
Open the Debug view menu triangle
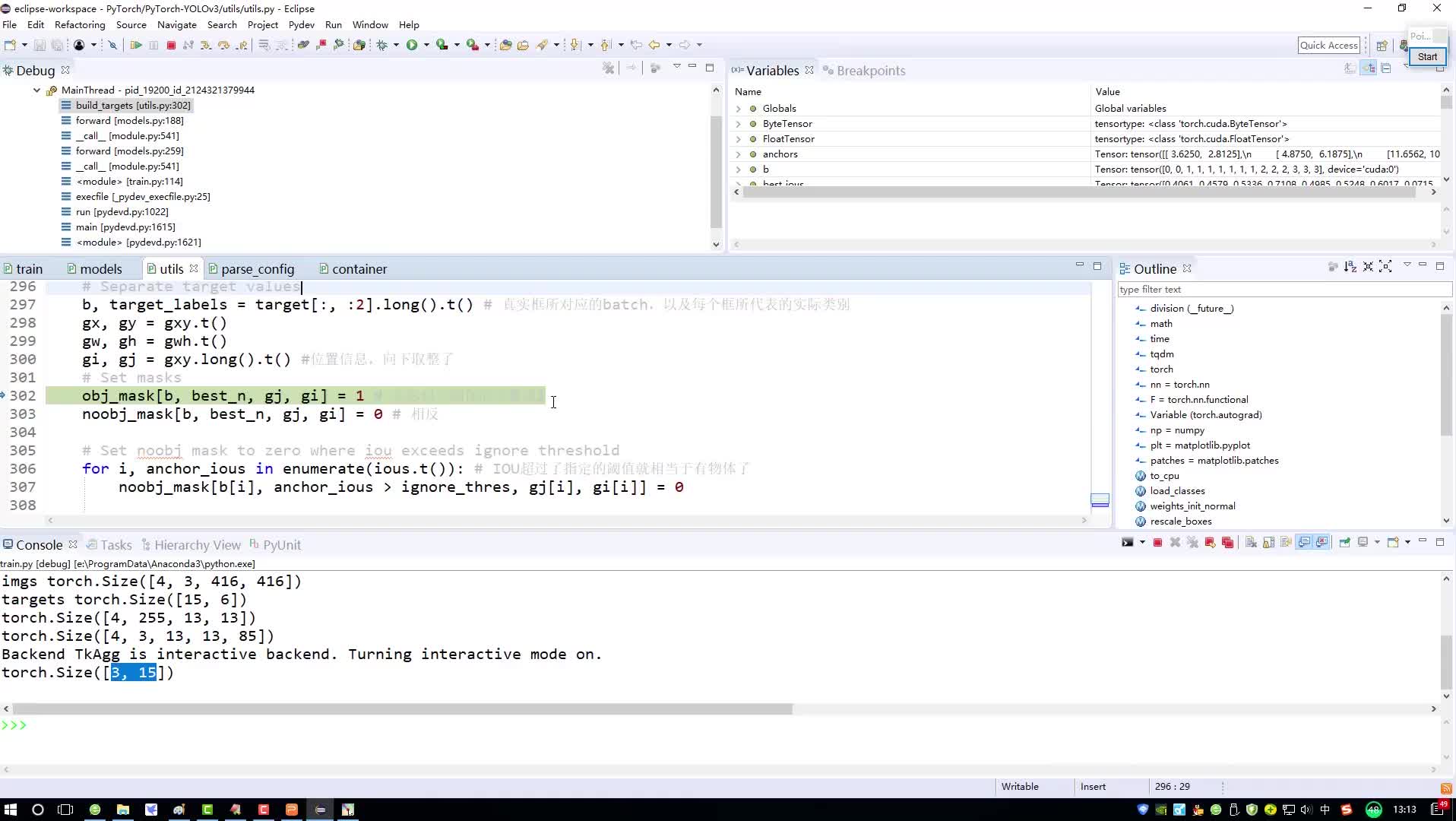pyautogui.click(x=676, y=67)
